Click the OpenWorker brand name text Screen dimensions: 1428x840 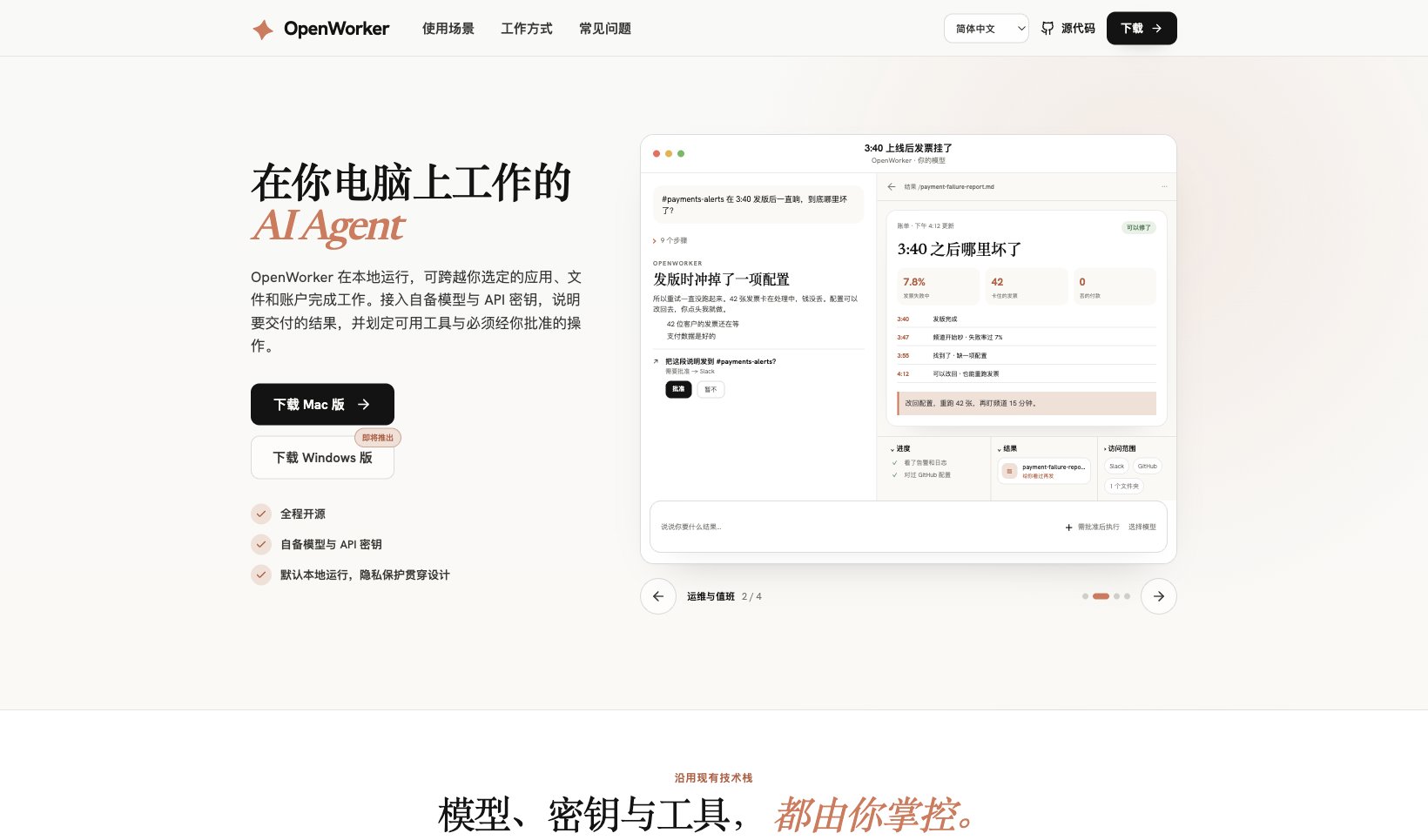[336, 29]
